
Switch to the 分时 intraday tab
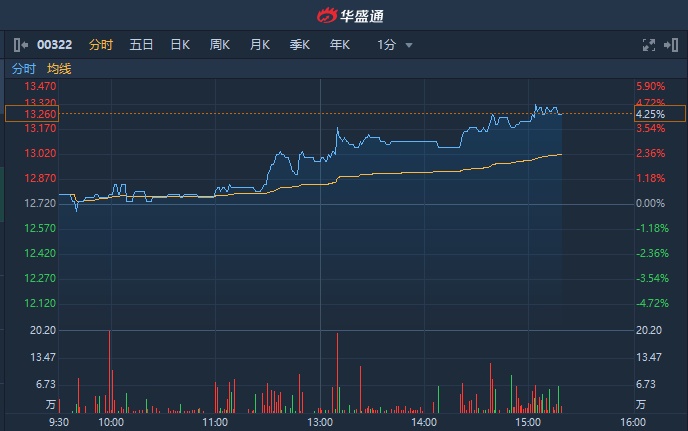click(101, 45)
